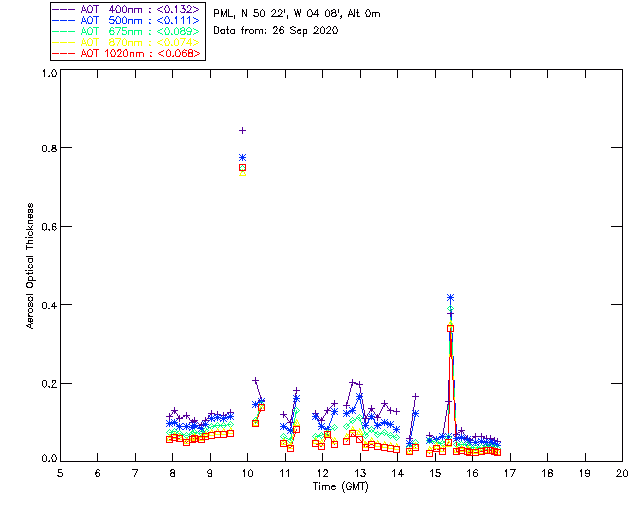Click the x-axis tick label 5
The image size is (640, 512).
pos(60,473)
